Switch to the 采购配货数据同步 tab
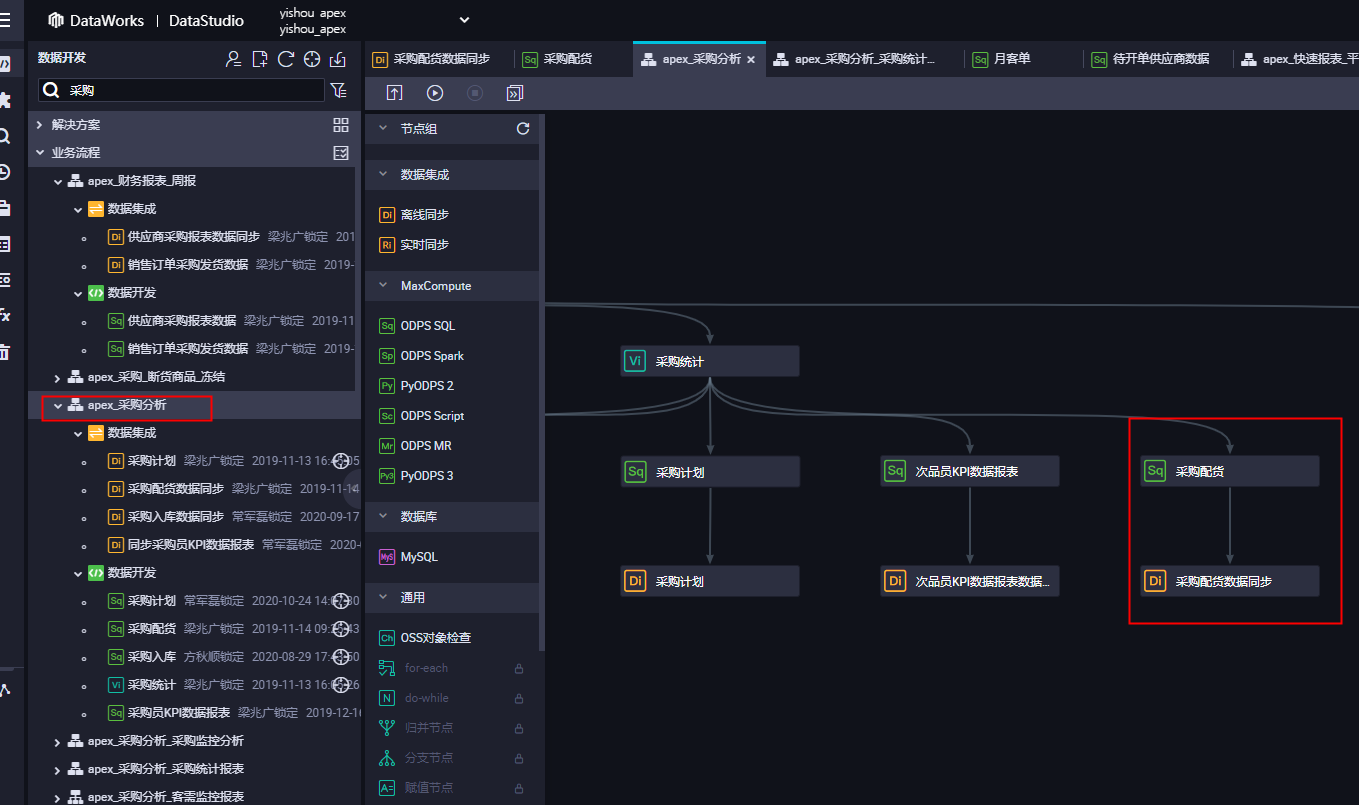This screenshot has height=805, width=1359. click(x=431, y=59)
